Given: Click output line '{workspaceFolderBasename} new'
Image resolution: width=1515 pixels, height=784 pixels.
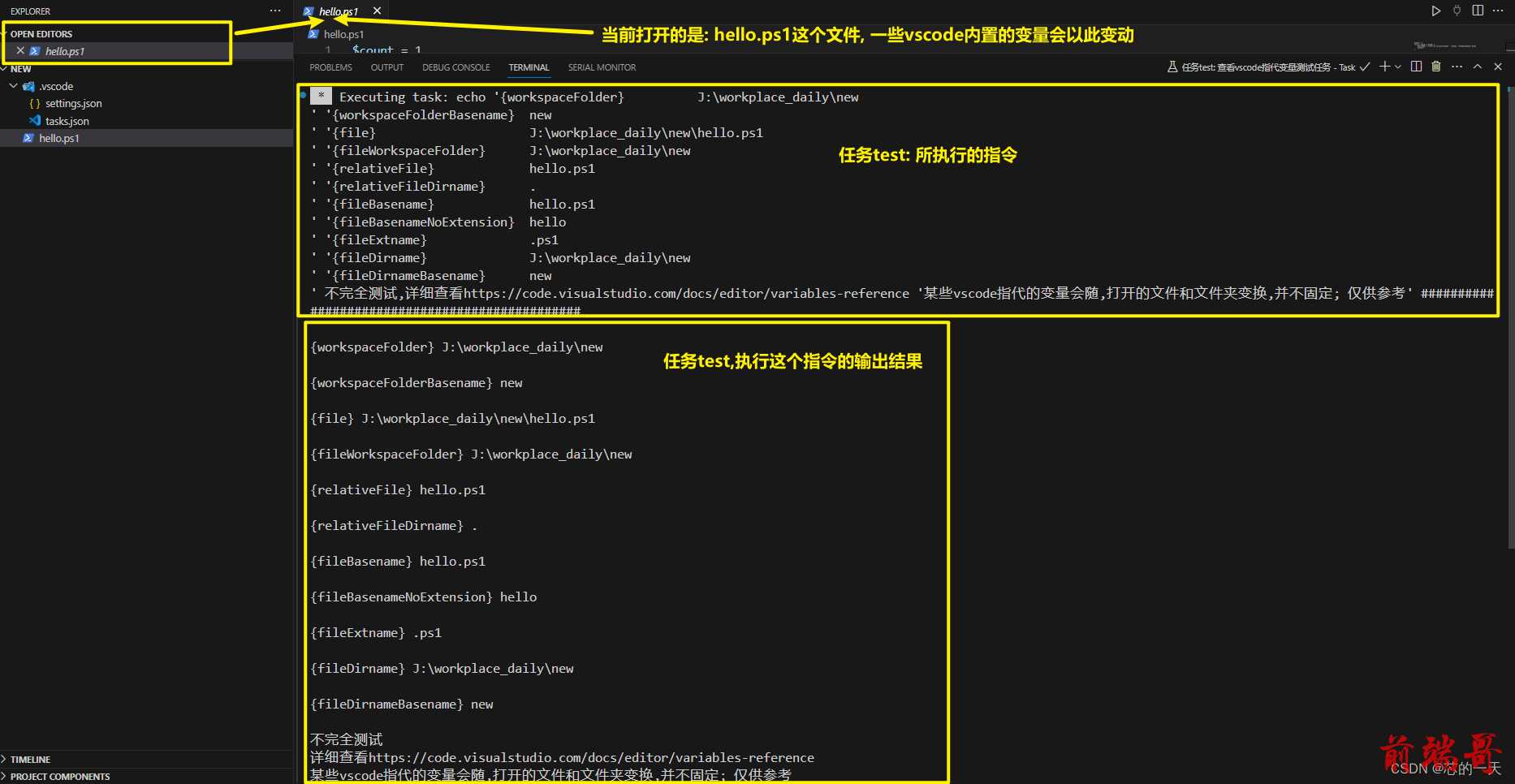Looking at the screenshot, I should click(x=417, y=382).
